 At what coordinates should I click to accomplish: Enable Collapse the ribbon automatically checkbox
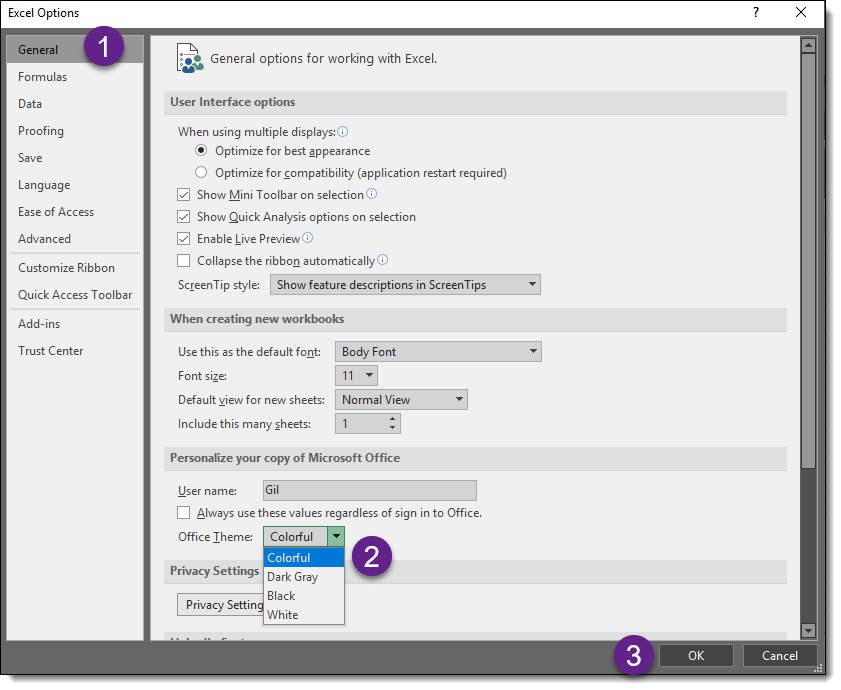tap(183, 261)
